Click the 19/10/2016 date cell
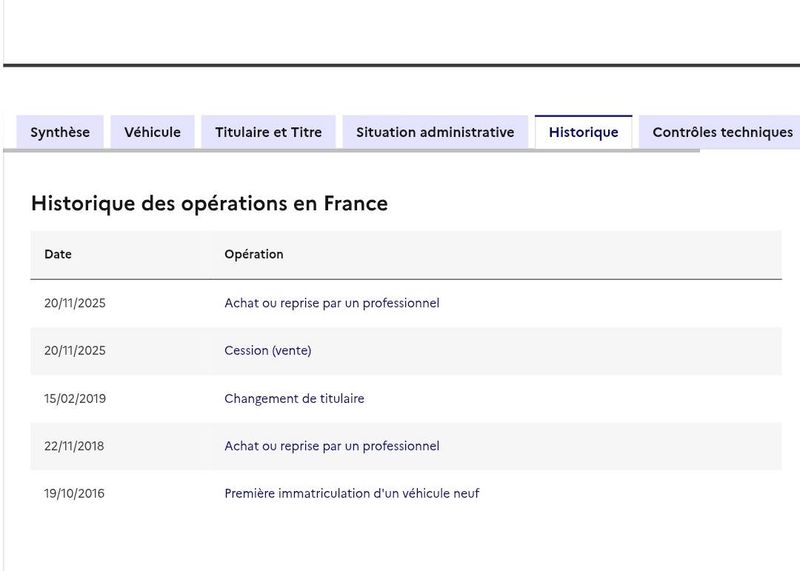 click(74, 494)
